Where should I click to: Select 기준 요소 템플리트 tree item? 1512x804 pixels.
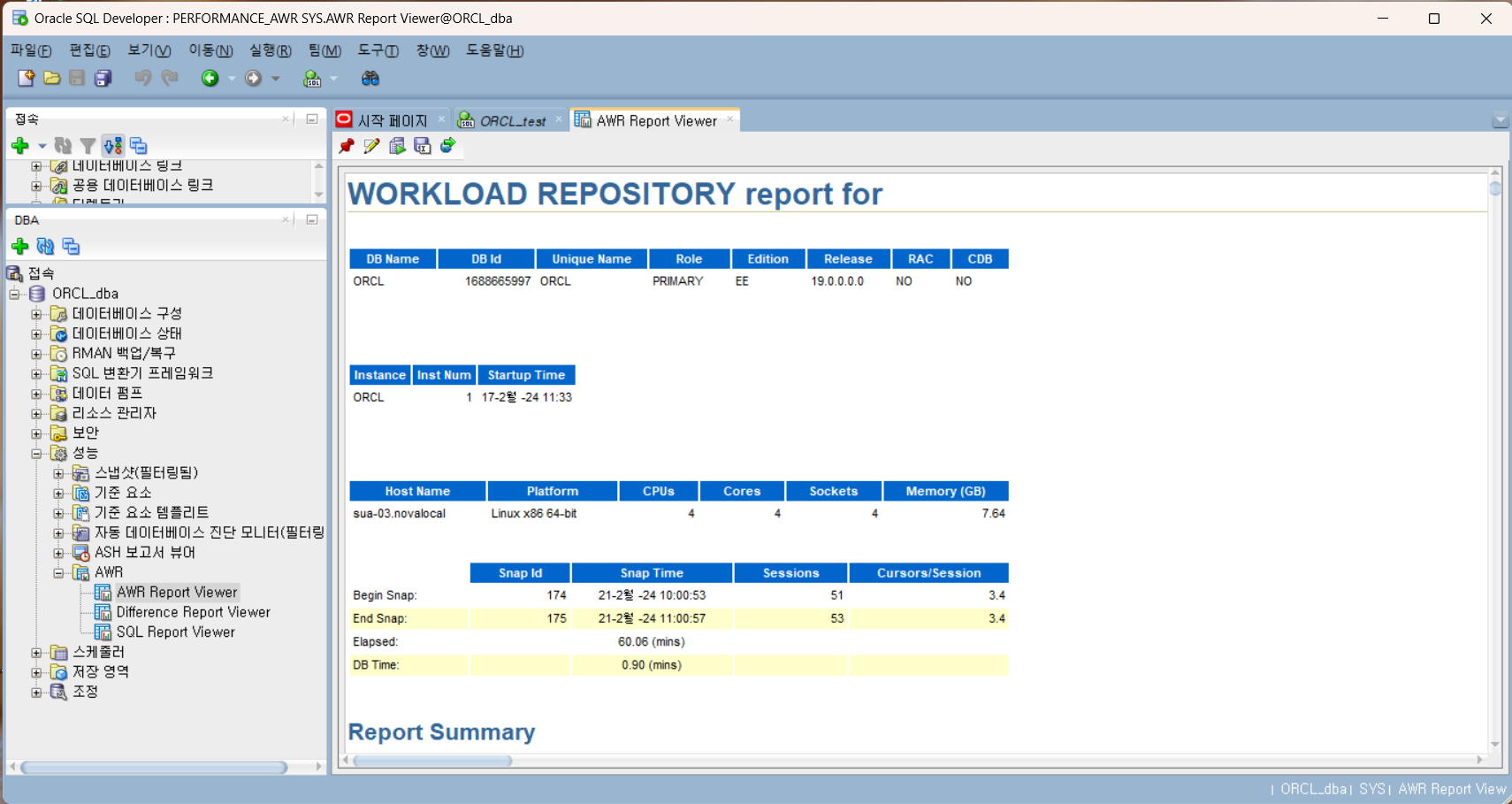click(152, 513)
